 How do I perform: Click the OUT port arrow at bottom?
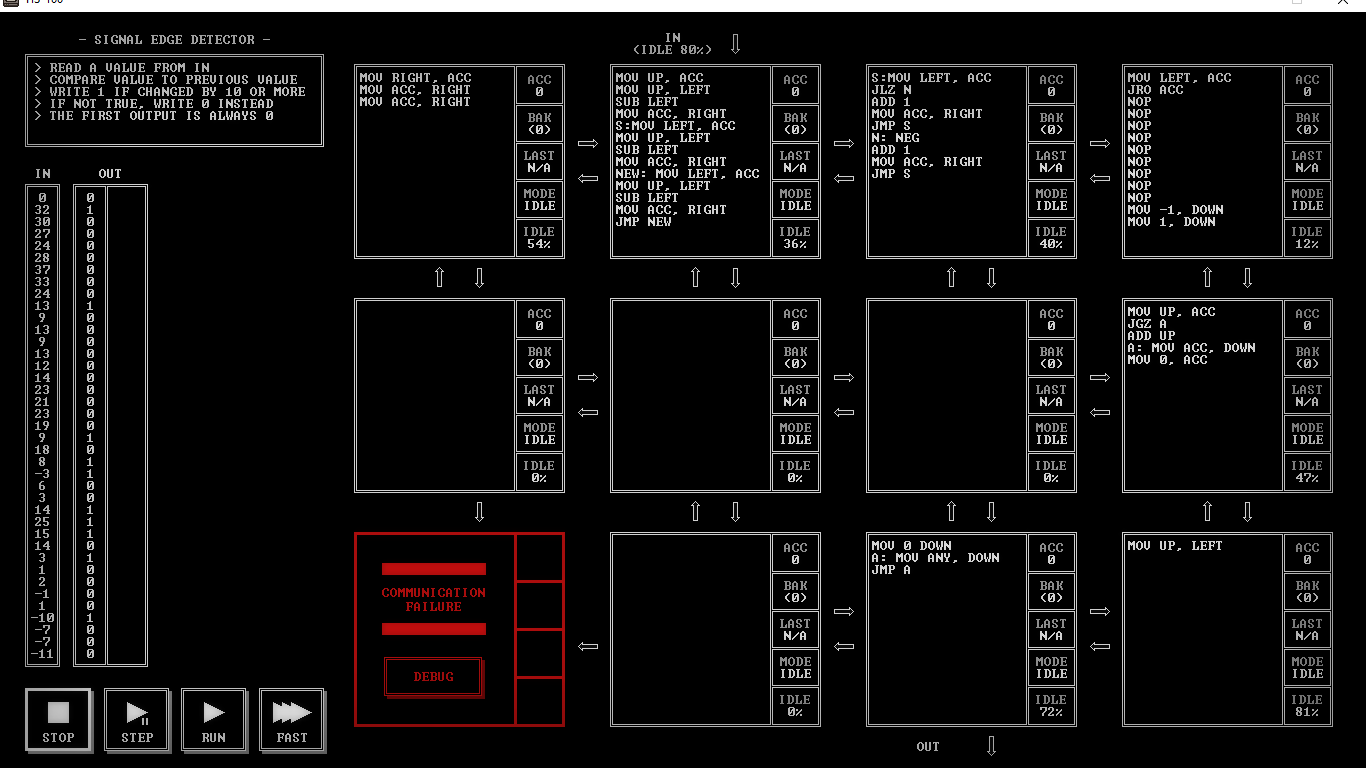pos(991,746)
